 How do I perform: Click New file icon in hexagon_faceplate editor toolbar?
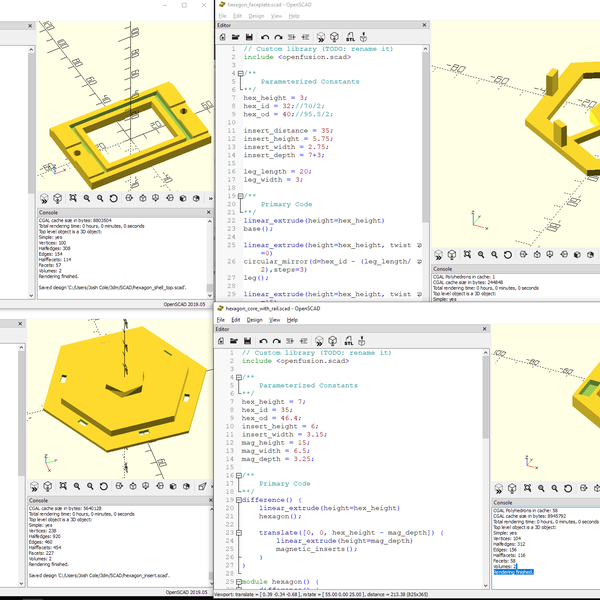coord(223,37)
